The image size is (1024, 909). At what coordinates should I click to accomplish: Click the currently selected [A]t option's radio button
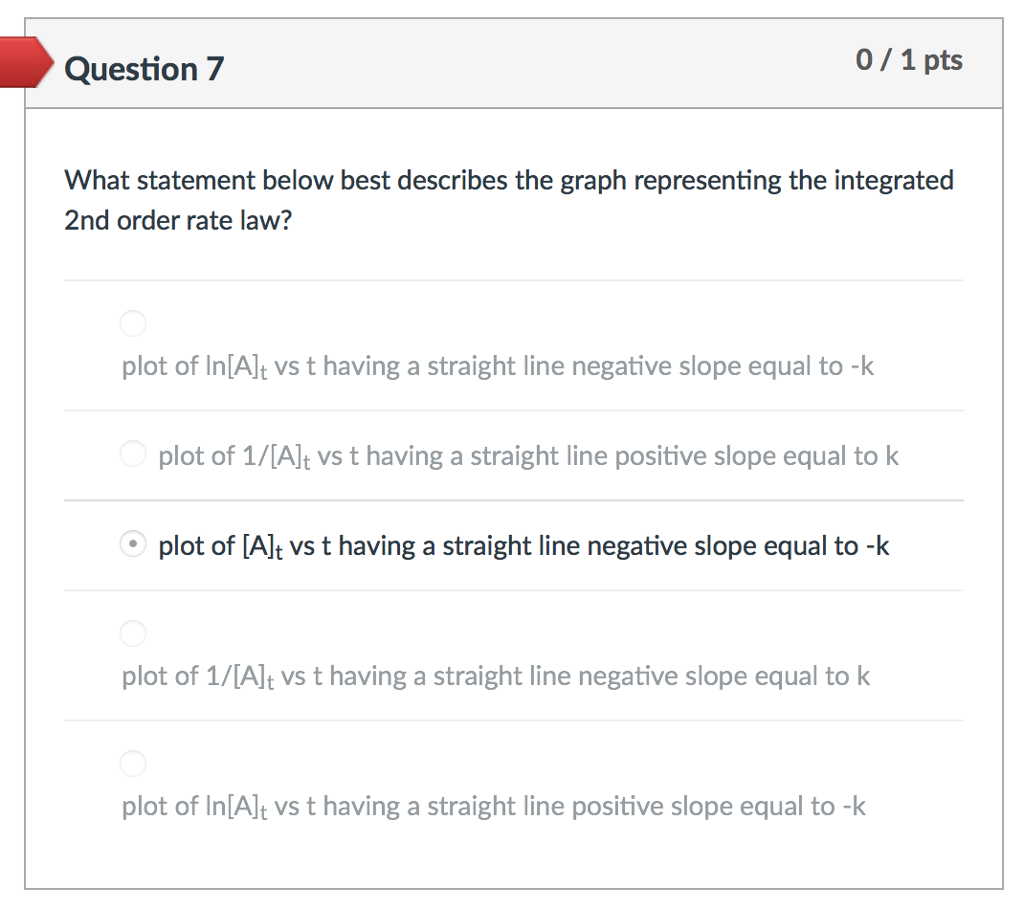(x=132, y=543)
